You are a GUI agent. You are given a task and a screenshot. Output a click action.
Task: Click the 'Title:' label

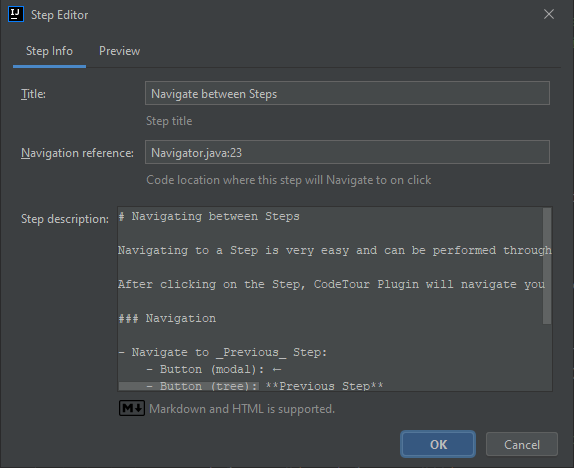tap(33, 94)
